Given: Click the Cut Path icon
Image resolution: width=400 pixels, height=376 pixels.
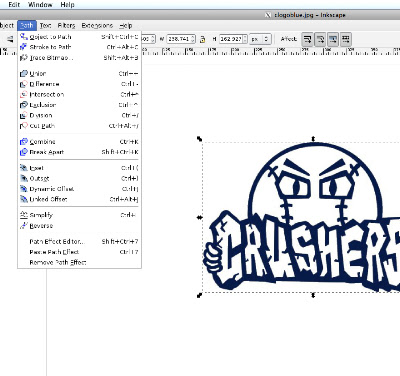Looking at the screenshot, I should 24,126.
